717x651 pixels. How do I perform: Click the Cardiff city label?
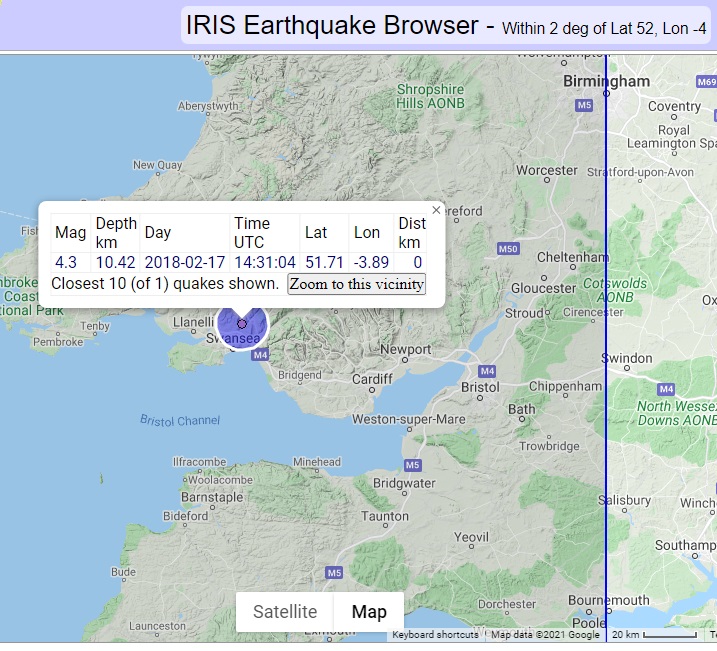[x=372, y=379]
